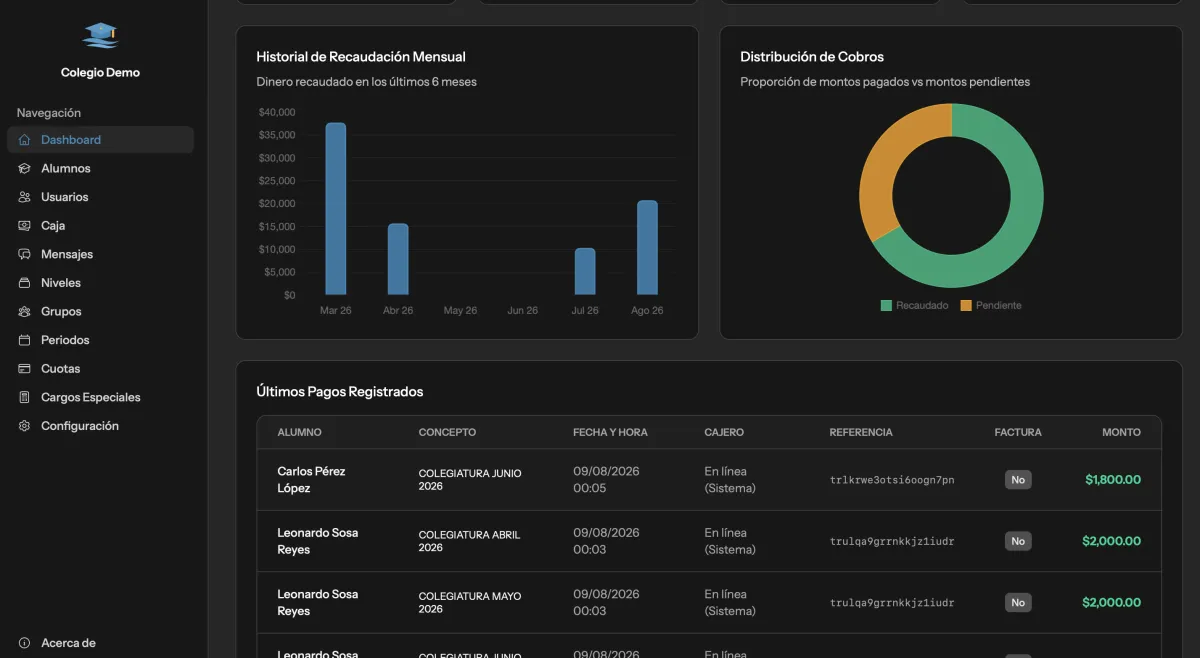This screenshot has height=658, width=1200.
Task: Click $2,000.00 amount in COLEGIATURA ABRIL row
Action: tap(1111, 541)
